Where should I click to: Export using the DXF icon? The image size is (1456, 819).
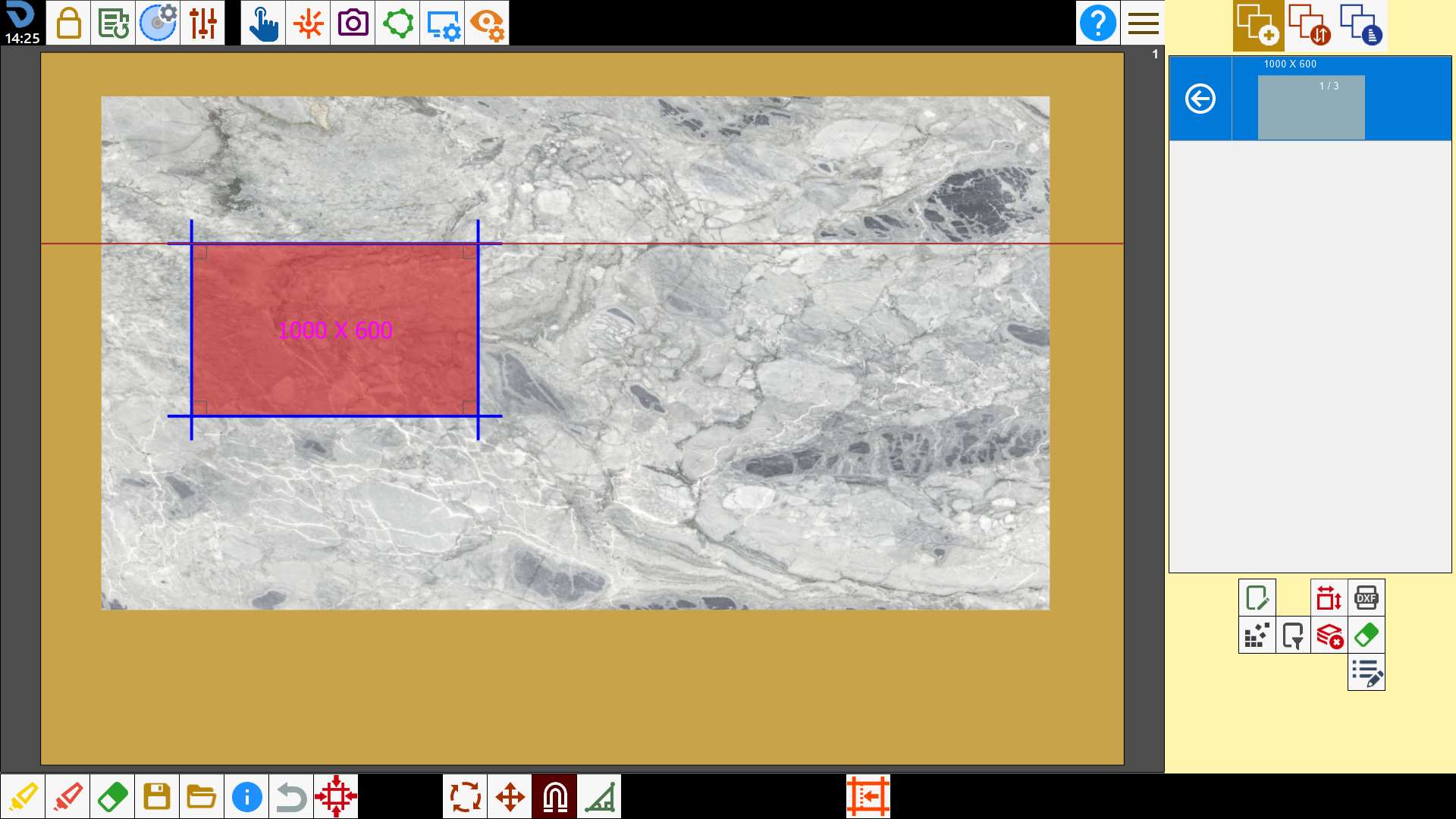(x=1367, y=598)
